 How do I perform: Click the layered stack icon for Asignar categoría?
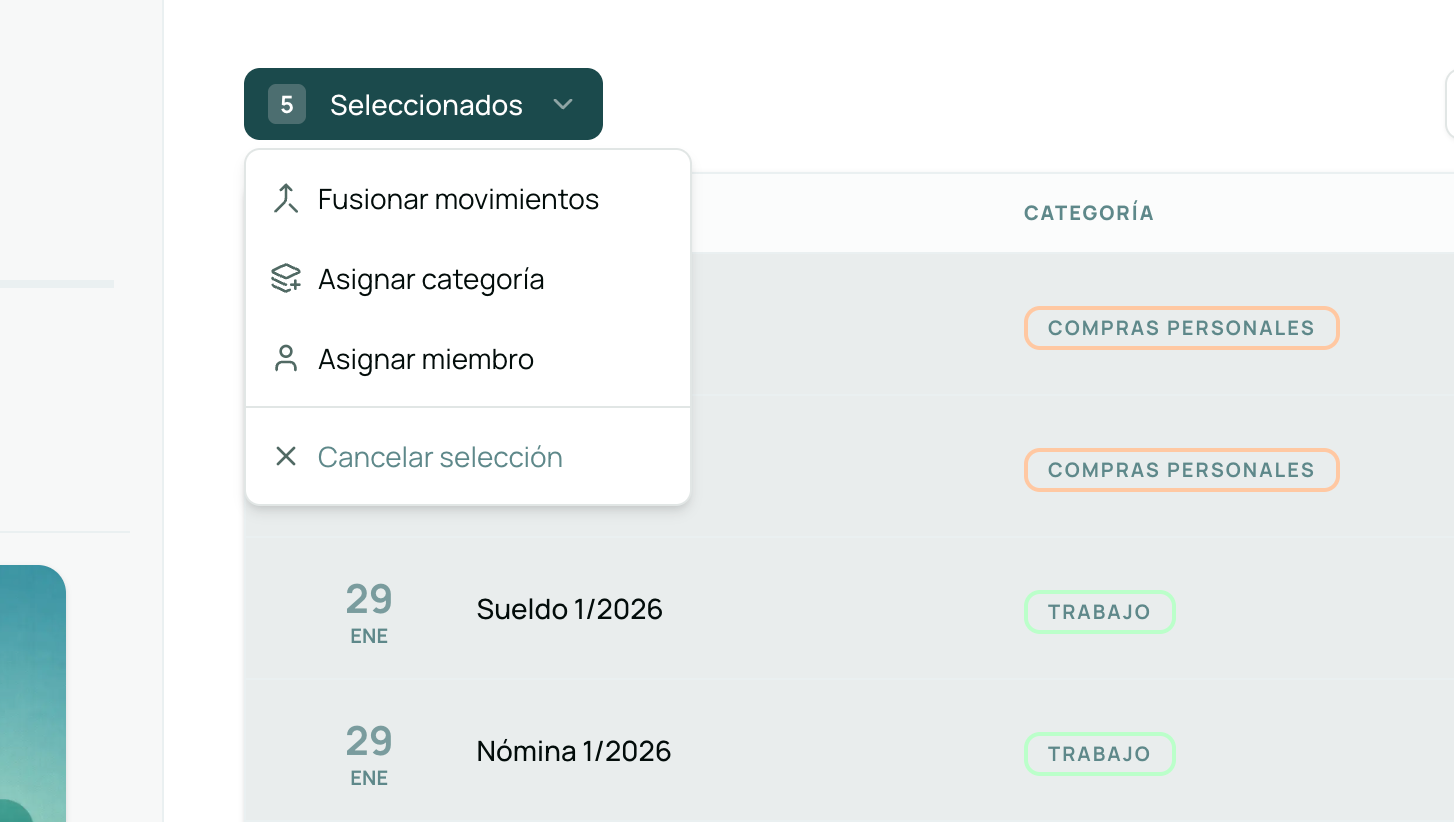tap(286, 278)
